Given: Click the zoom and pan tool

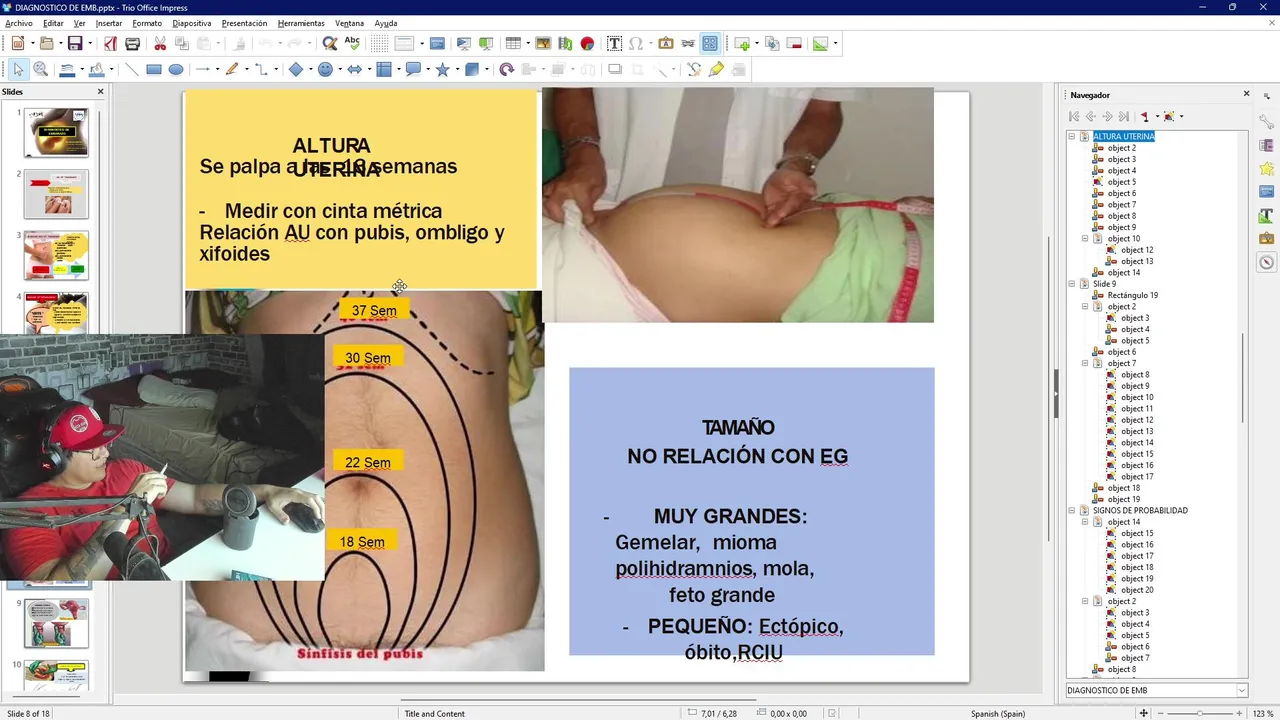Looking at the screenshot, I should click(x=41, y=69).
